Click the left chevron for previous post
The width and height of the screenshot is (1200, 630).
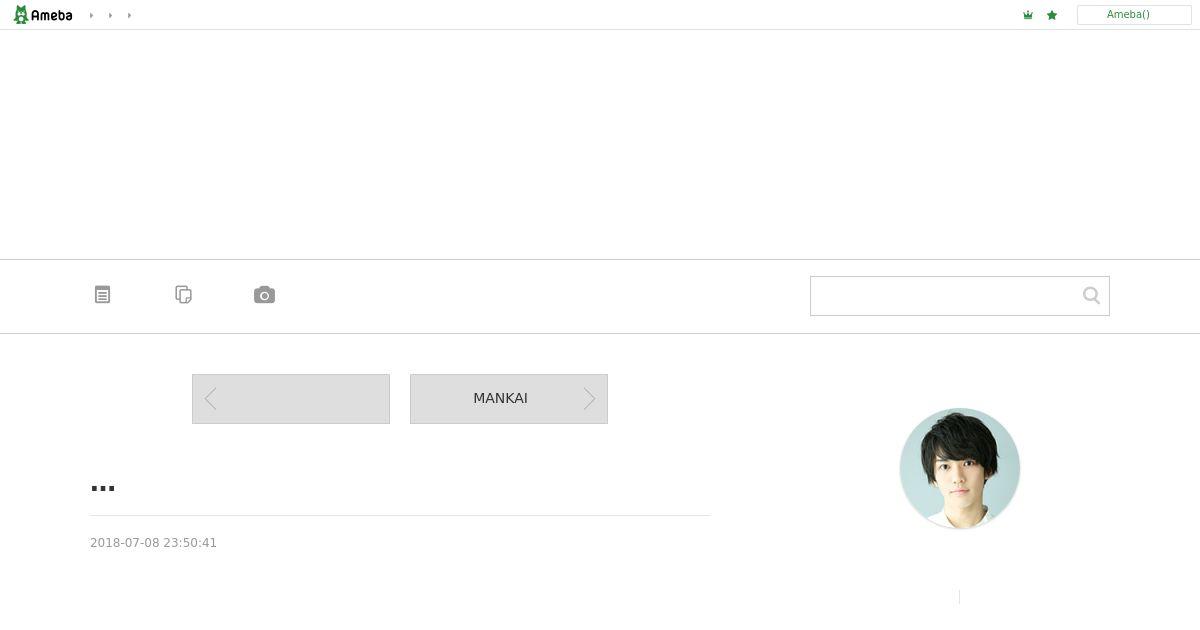tap(210, 399)
